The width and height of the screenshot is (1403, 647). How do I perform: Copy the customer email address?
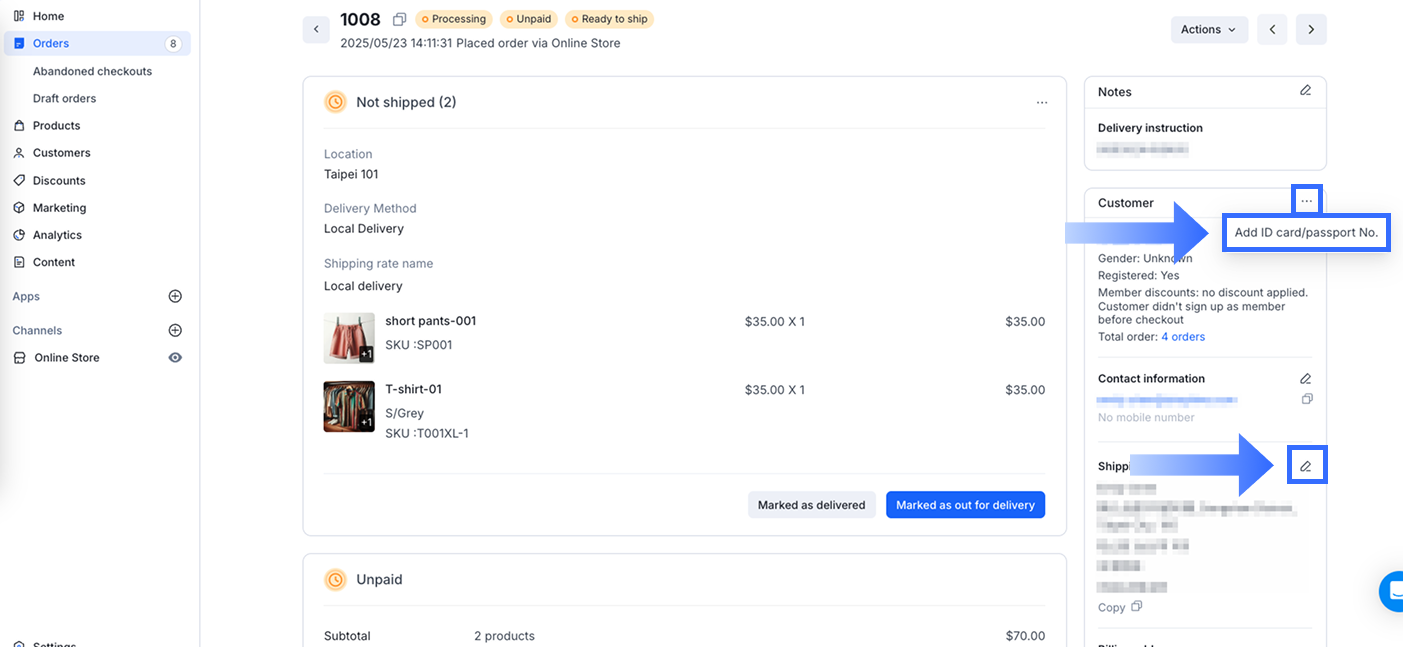click(x=1307, y=399)
